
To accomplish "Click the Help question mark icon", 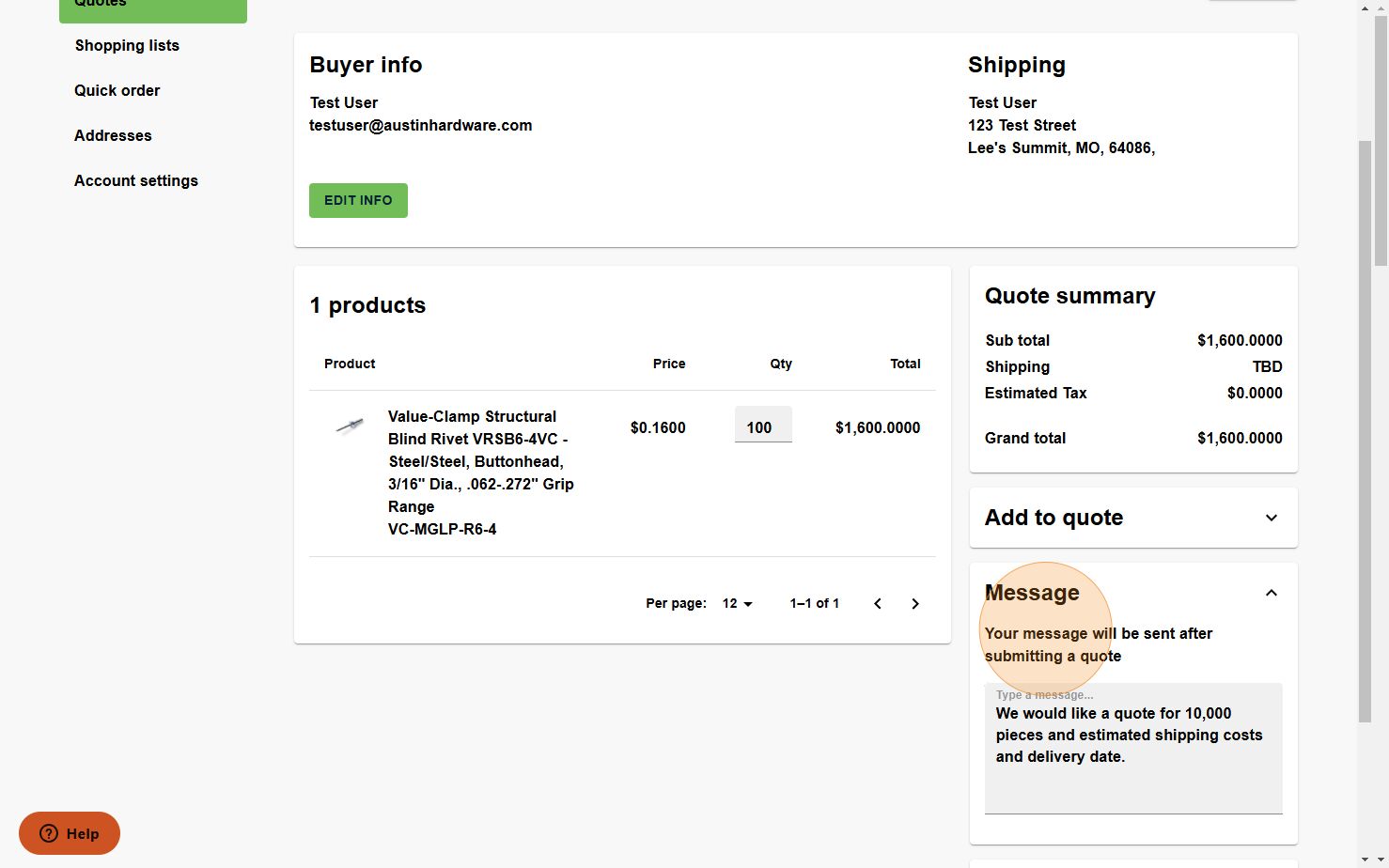I will (x=49, y=833).
